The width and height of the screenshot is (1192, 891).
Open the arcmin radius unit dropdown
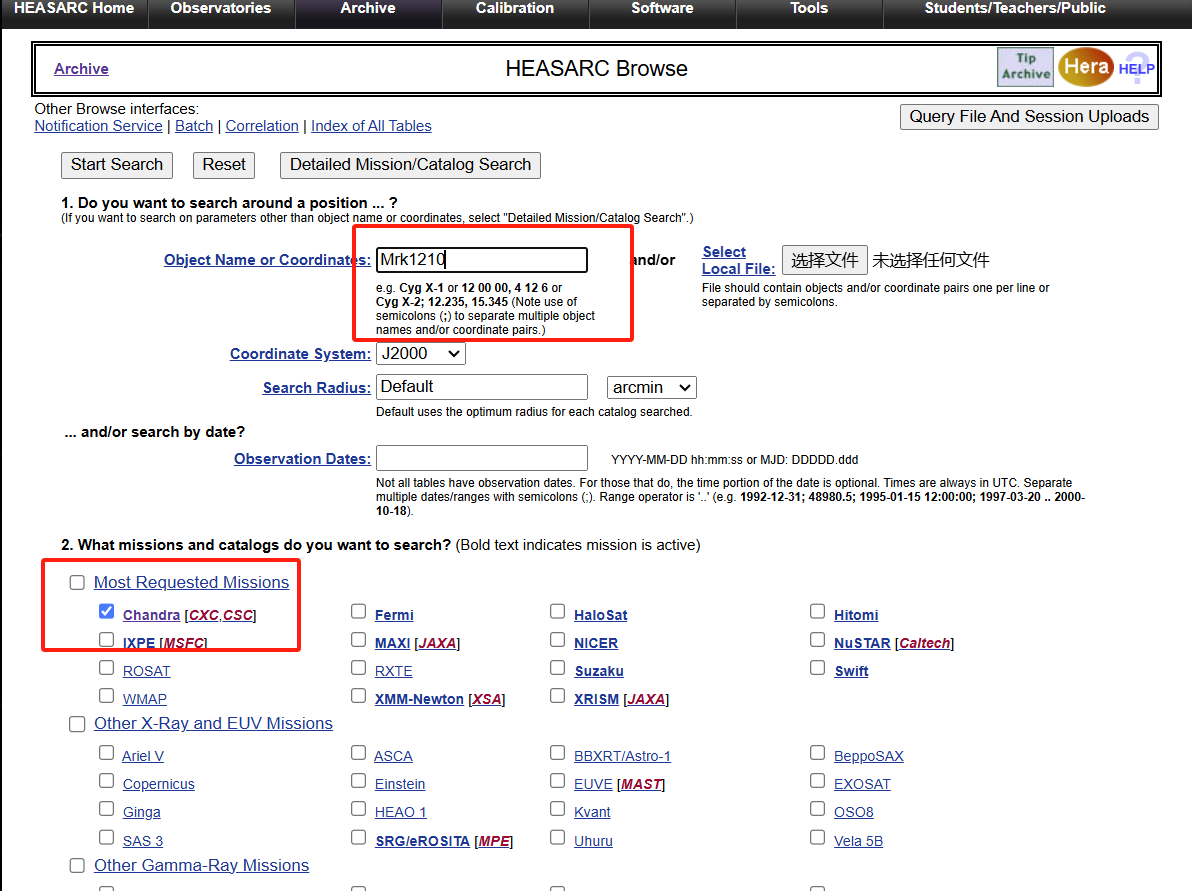click(x=651, y=388)
